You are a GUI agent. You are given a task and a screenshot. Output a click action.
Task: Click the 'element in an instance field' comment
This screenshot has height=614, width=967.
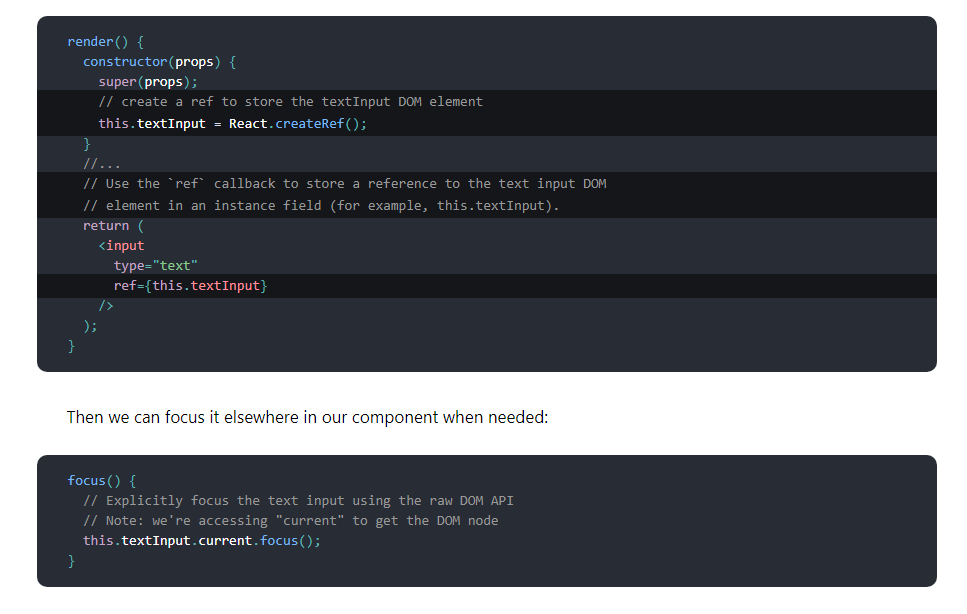click(x=321, y=206)
